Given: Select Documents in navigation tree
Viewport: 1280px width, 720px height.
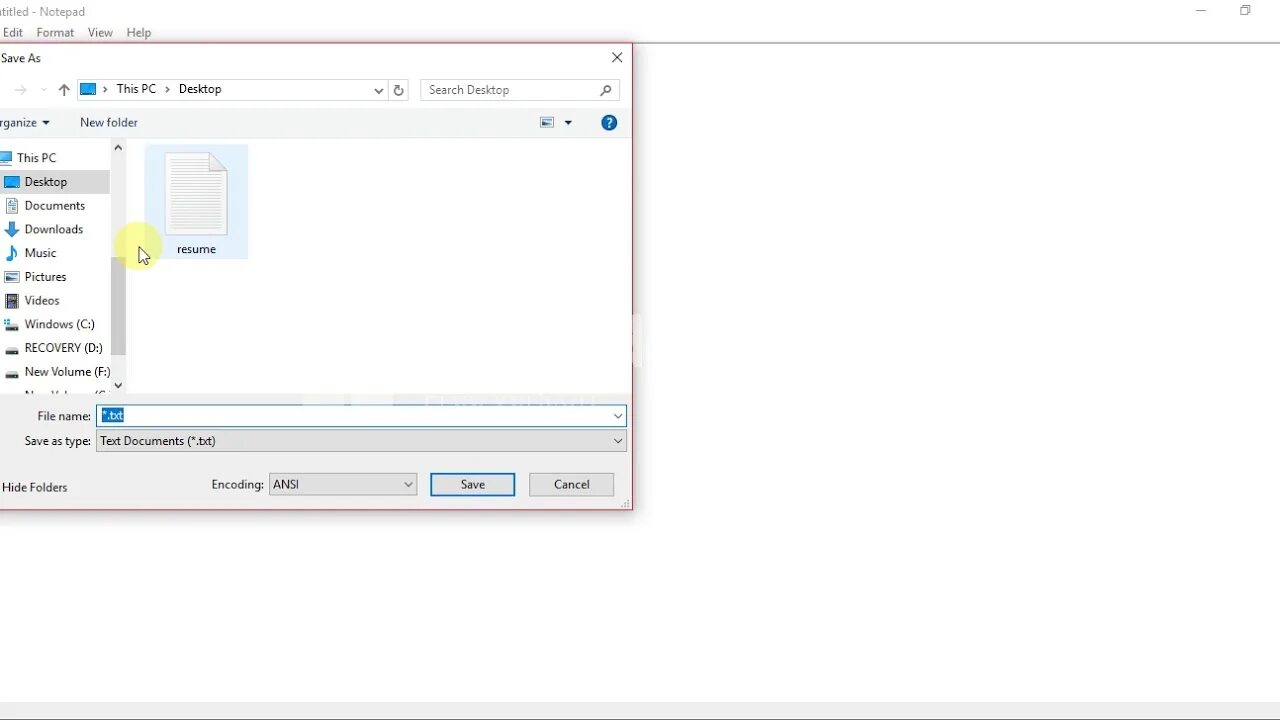Looking at the screenshot, I should pos(55,206).
